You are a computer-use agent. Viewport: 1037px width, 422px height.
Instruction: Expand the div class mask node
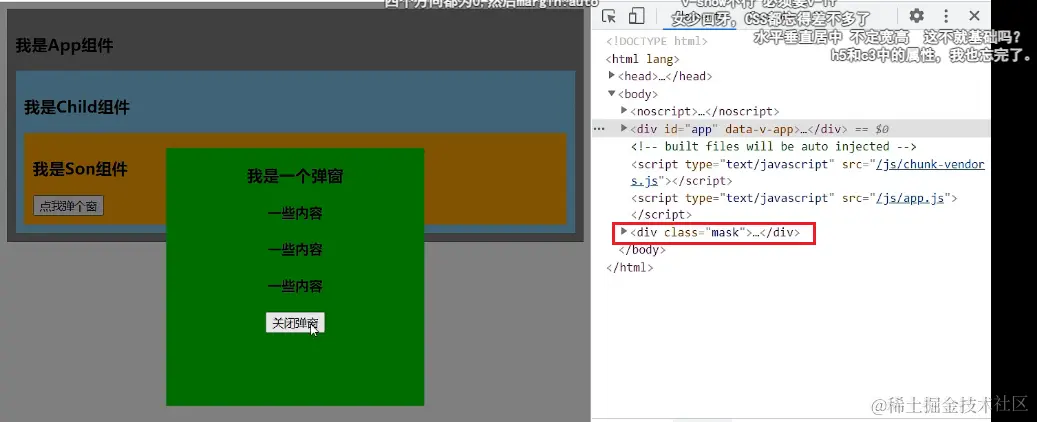pos(624,232)
